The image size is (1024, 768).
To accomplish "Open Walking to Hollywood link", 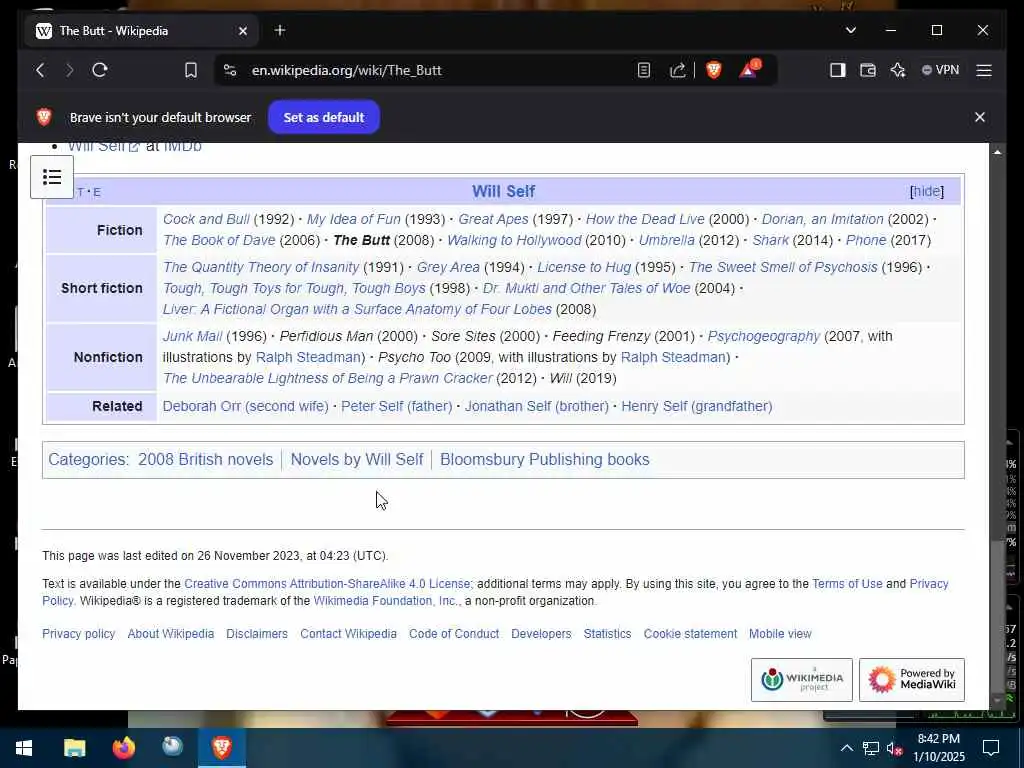I will pyautogui.click(x=514, y=240).
